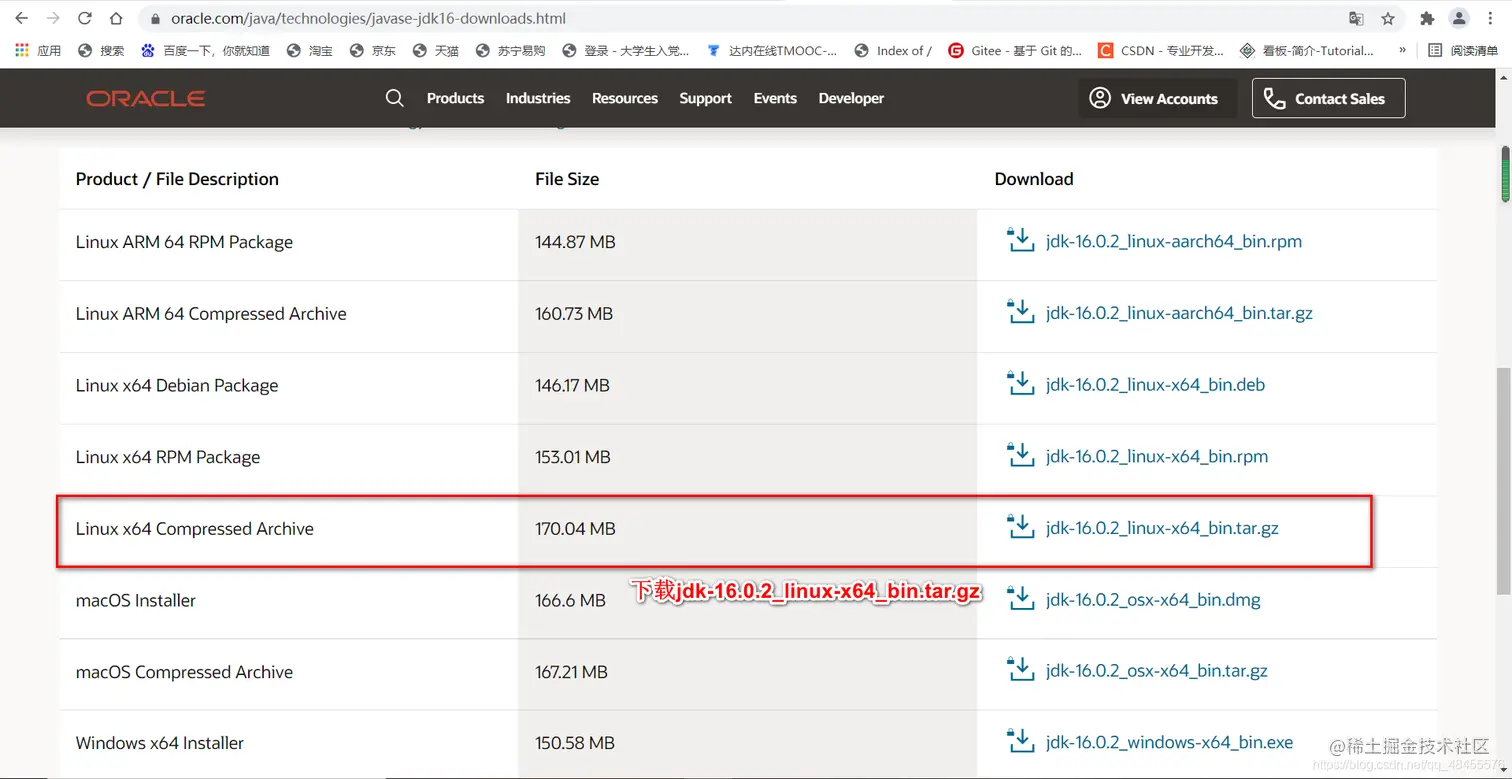Open the CSDN bookmark
This screenshot has width=1512, height=779.
(x=1160, y=50)
